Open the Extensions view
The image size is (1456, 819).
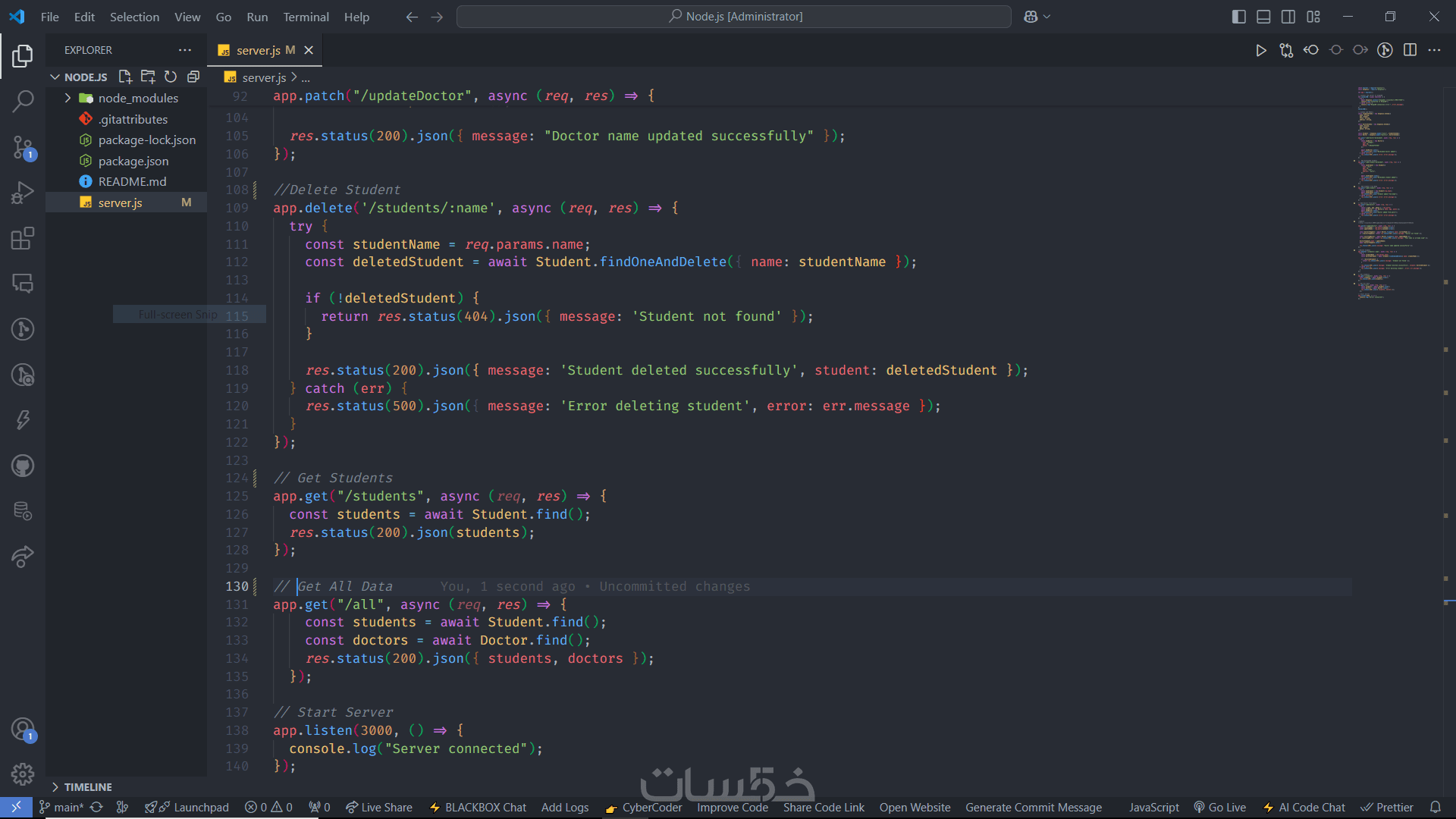coord(23,238)
